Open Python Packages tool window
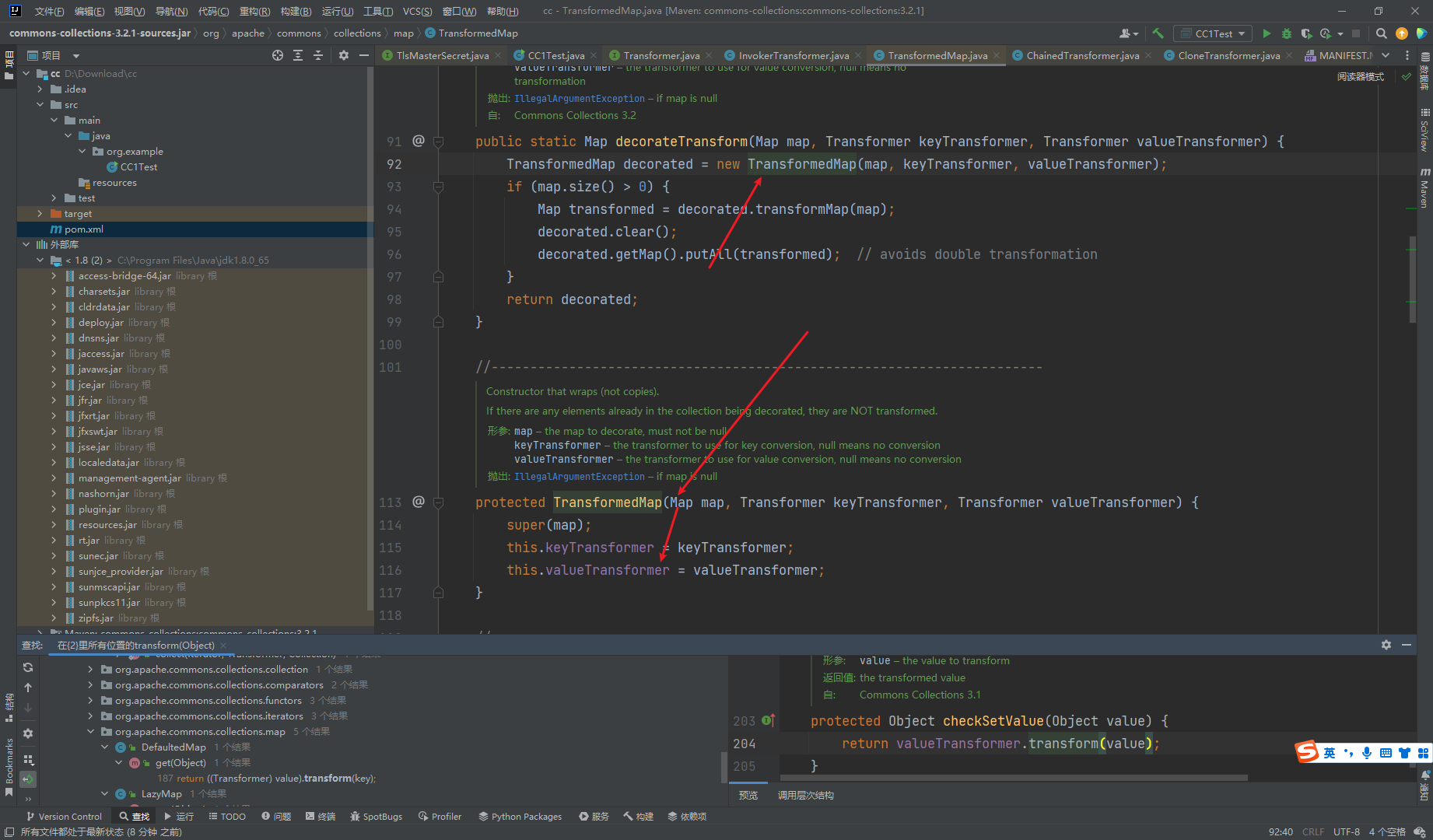Screen dimensions: 1433x840 tap(520, 816)
